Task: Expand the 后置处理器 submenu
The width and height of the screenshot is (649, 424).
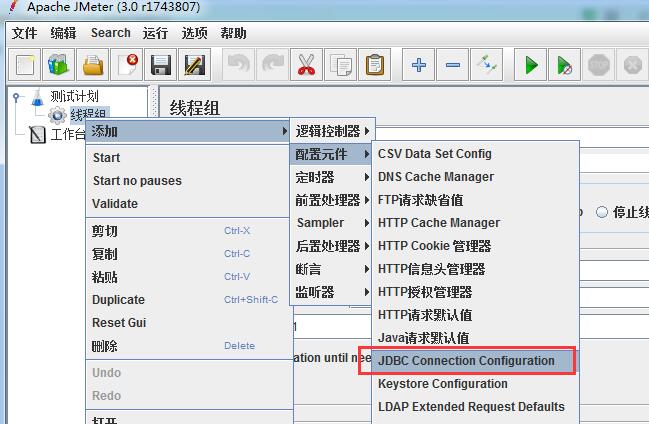Action: (x=331, y=246)
